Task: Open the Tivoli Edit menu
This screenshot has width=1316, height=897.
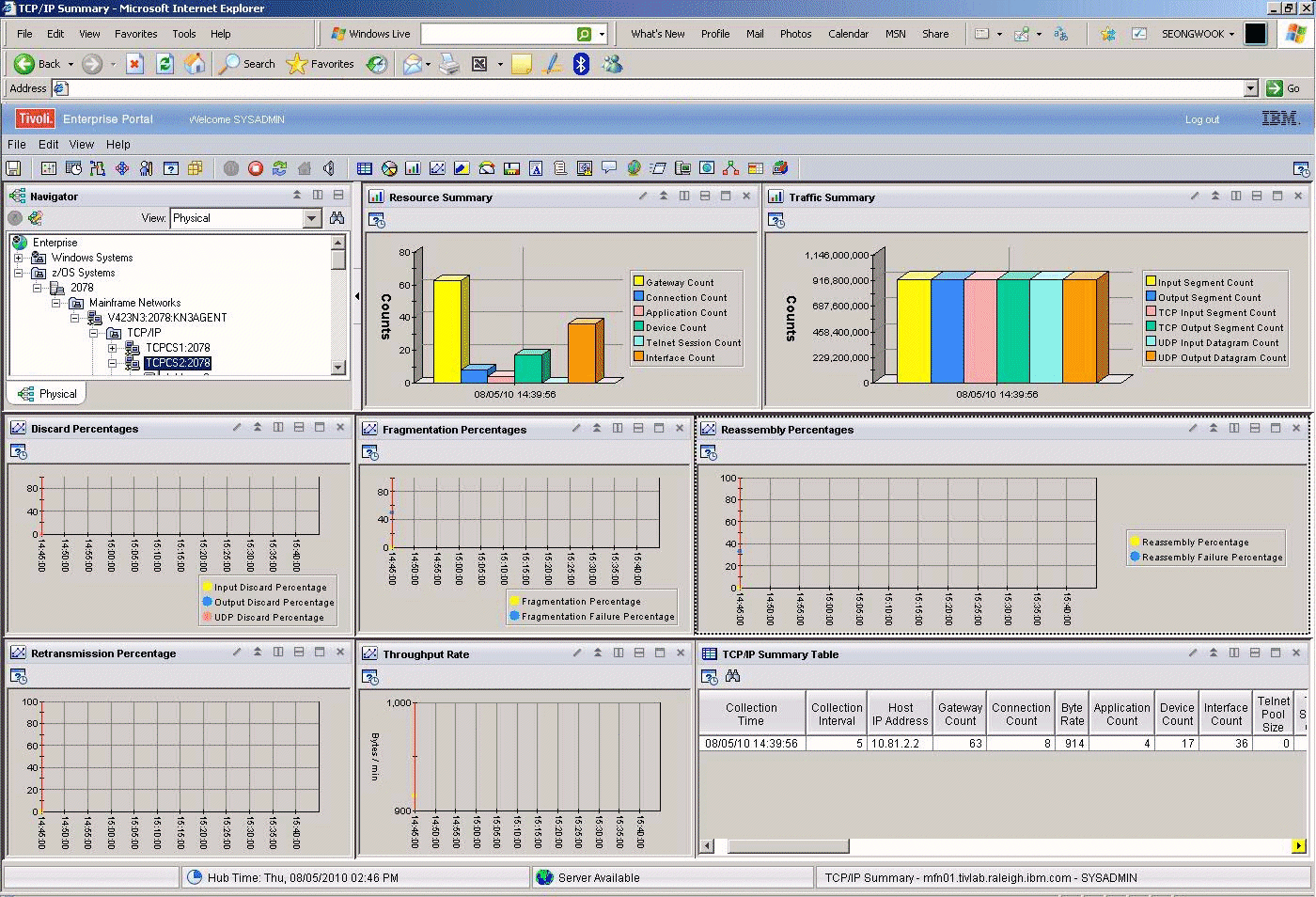Action: [49, 145]
